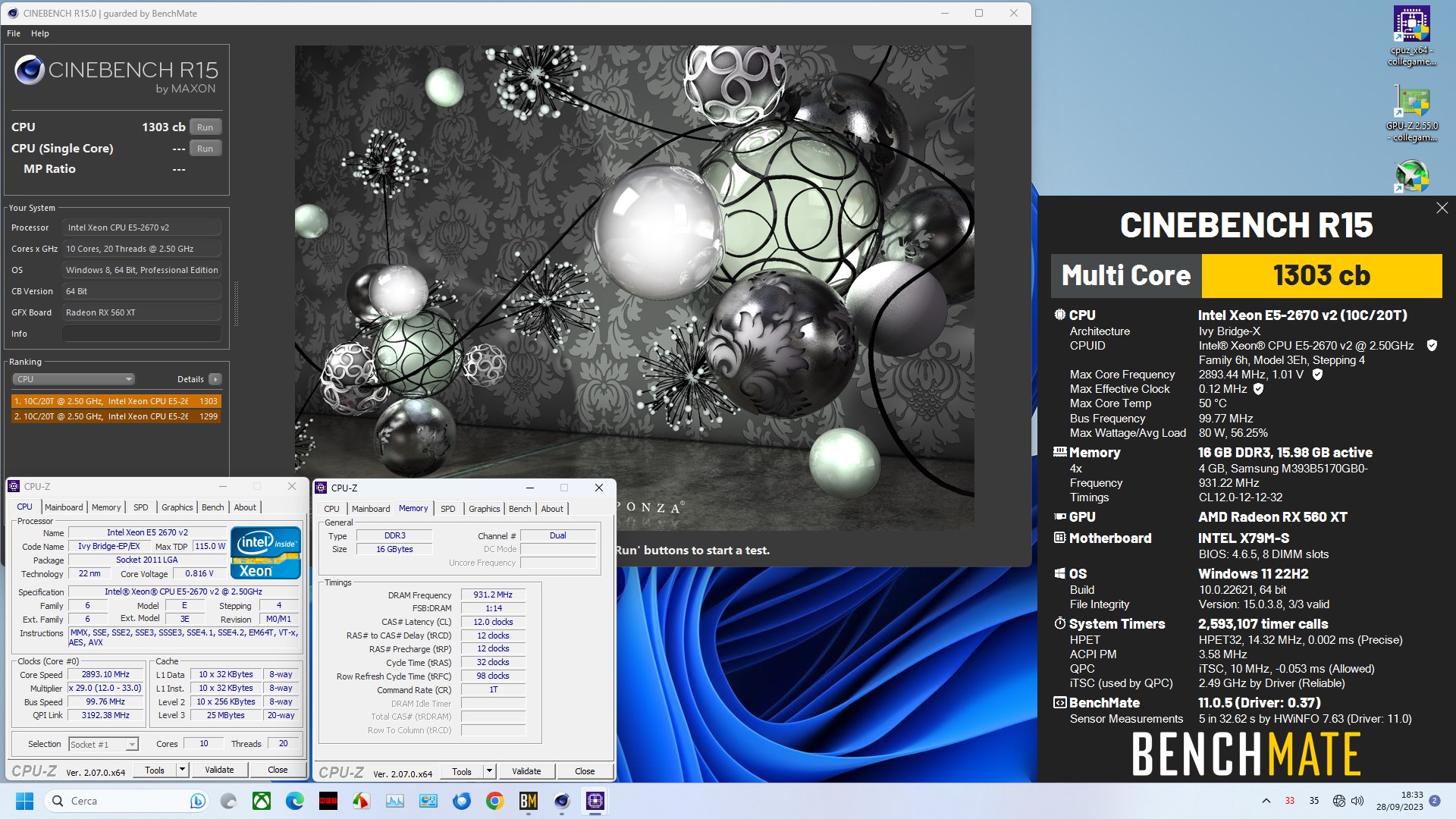Click the shield beside Max Core Frequency

pos(1317,375)
